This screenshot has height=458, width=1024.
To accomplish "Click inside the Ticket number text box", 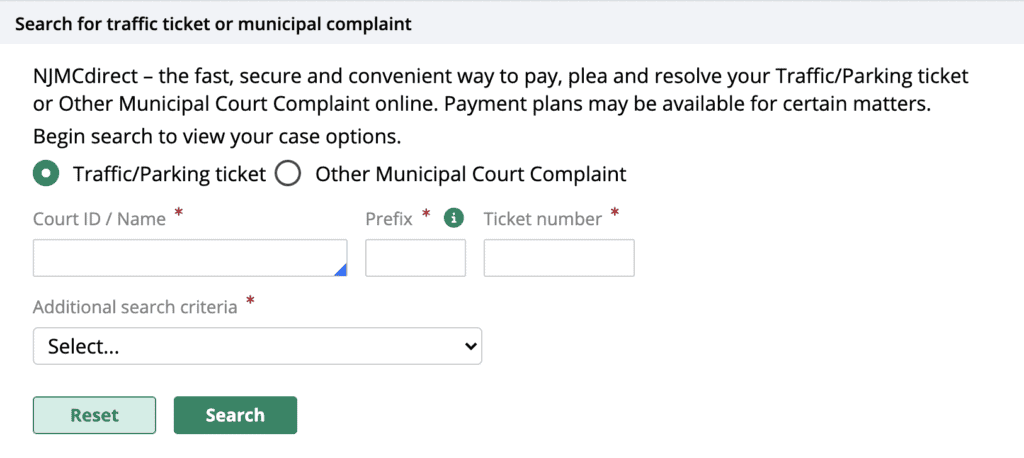I will click(559, 258).
